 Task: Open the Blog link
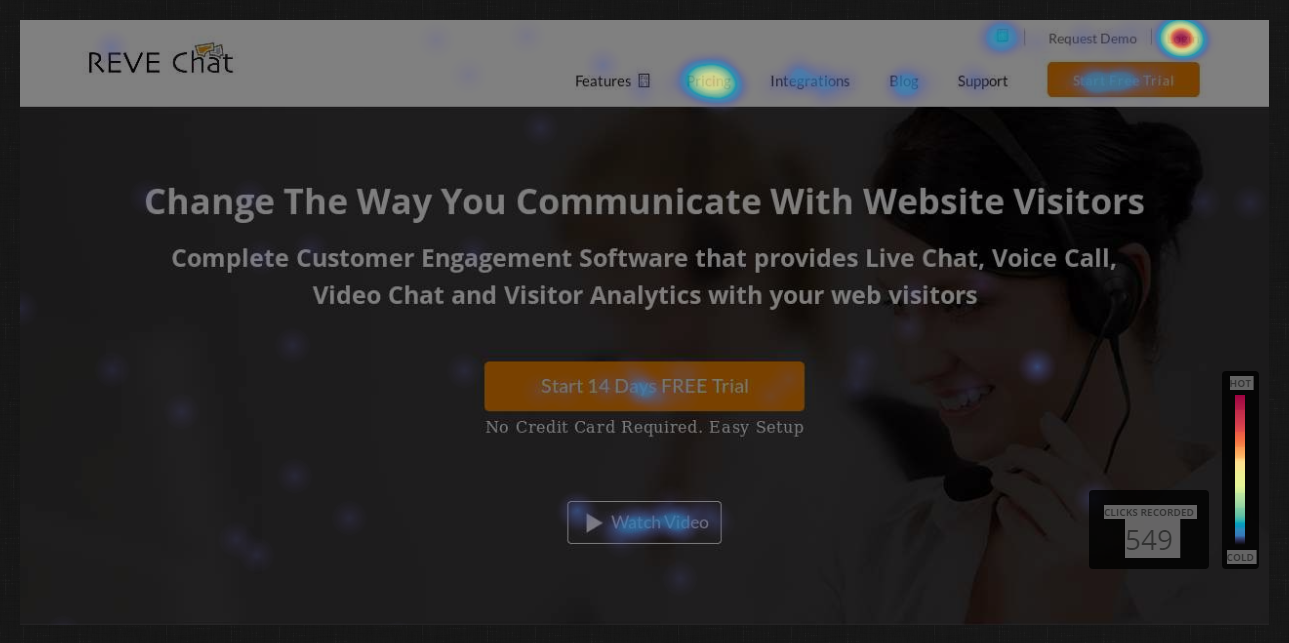click(904, 81)
